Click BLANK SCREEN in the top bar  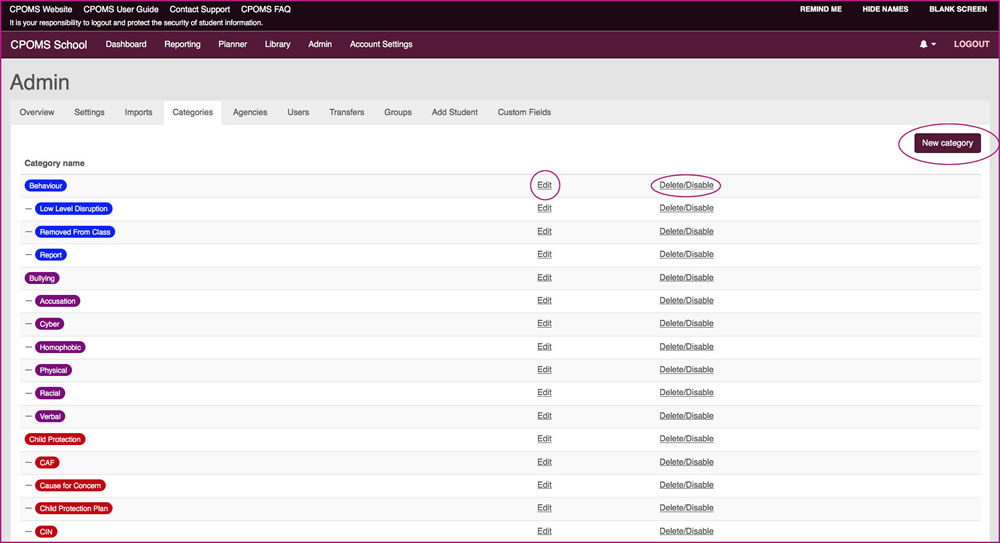(958, 9)
